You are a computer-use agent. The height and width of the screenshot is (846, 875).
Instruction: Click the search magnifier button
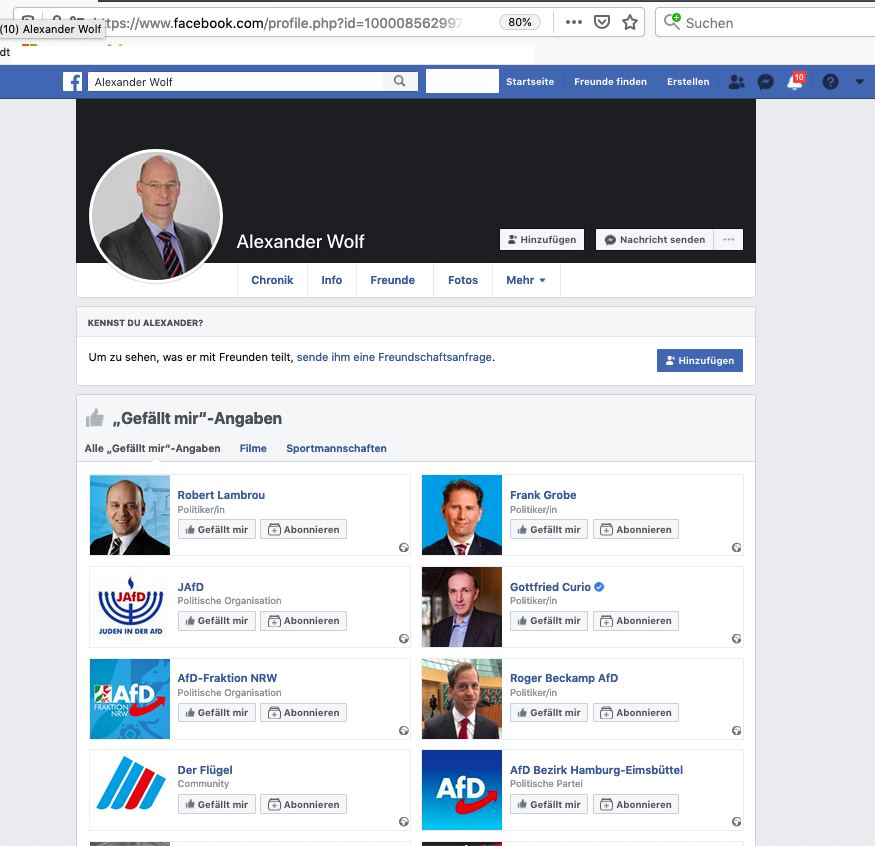click(x=400, y=81)
